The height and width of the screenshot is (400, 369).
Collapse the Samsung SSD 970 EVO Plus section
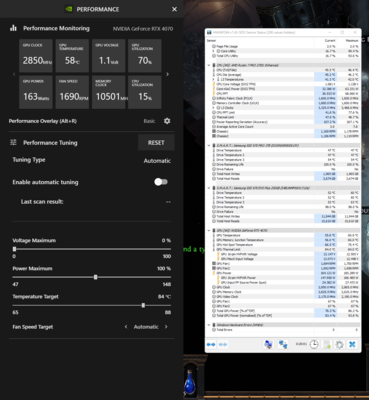point(209,188)
